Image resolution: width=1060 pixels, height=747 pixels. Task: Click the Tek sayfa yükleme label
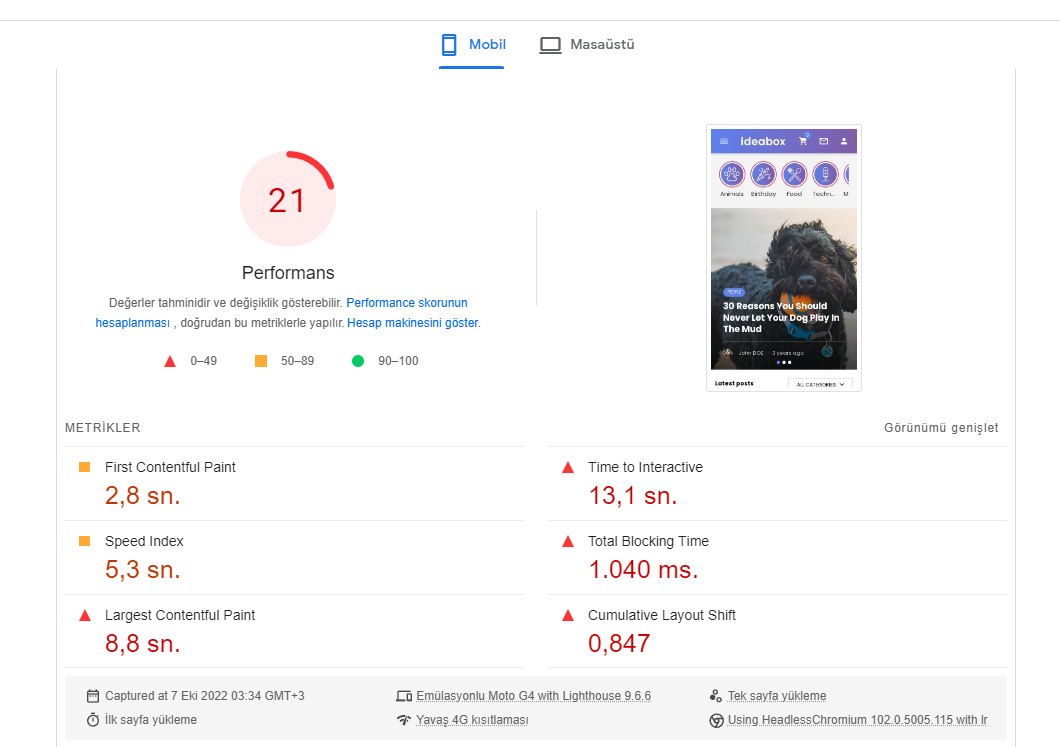pyautogui.click(x=777, y=696)
